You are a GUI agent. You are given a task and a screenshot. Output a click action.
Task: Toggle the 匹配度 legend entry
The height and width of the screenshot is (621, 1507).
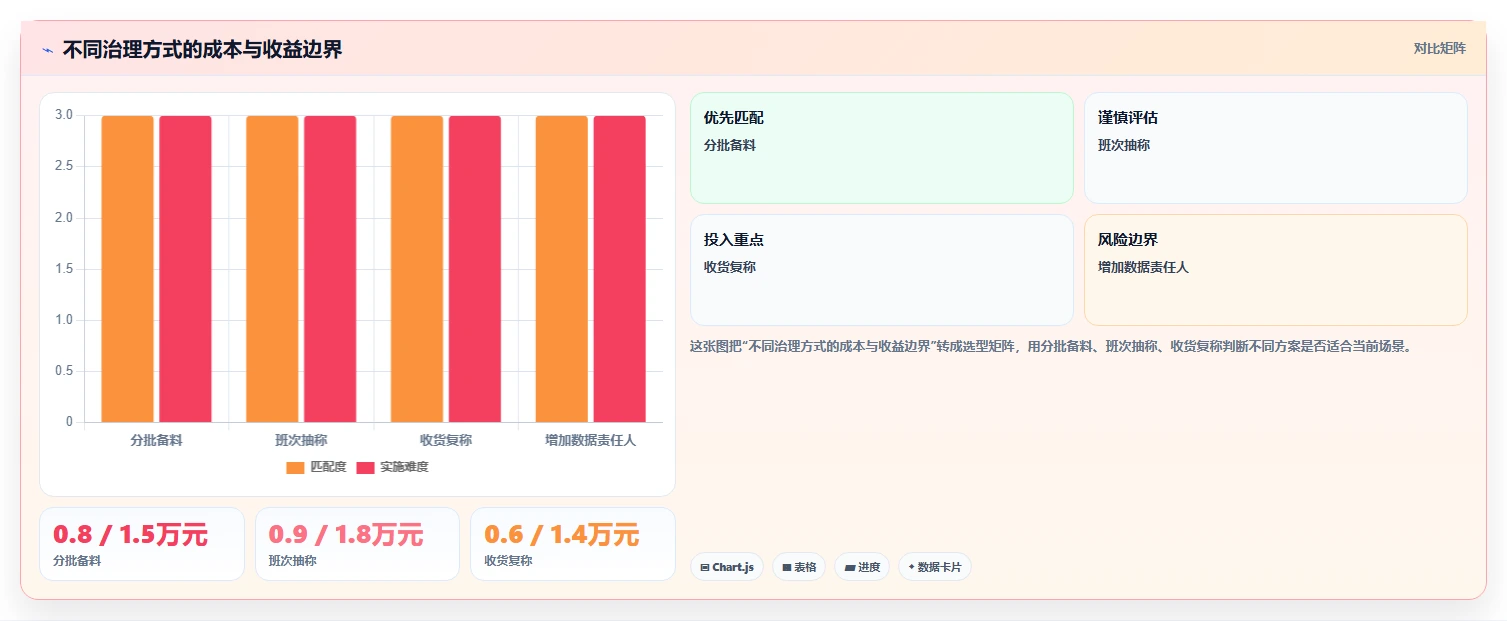point(316,467)
